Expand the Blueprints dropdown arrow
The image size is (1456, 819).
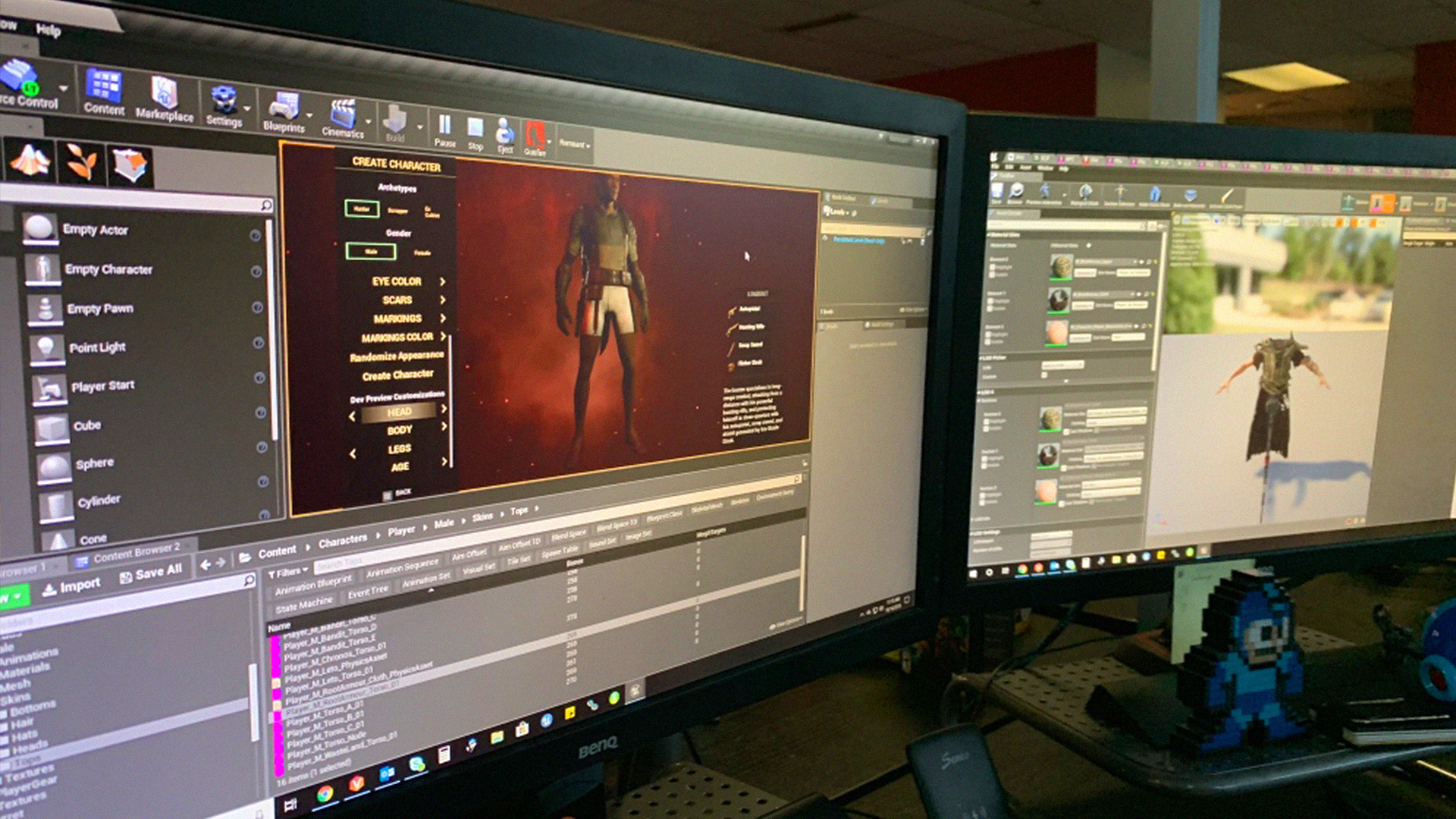pos(309,116)
